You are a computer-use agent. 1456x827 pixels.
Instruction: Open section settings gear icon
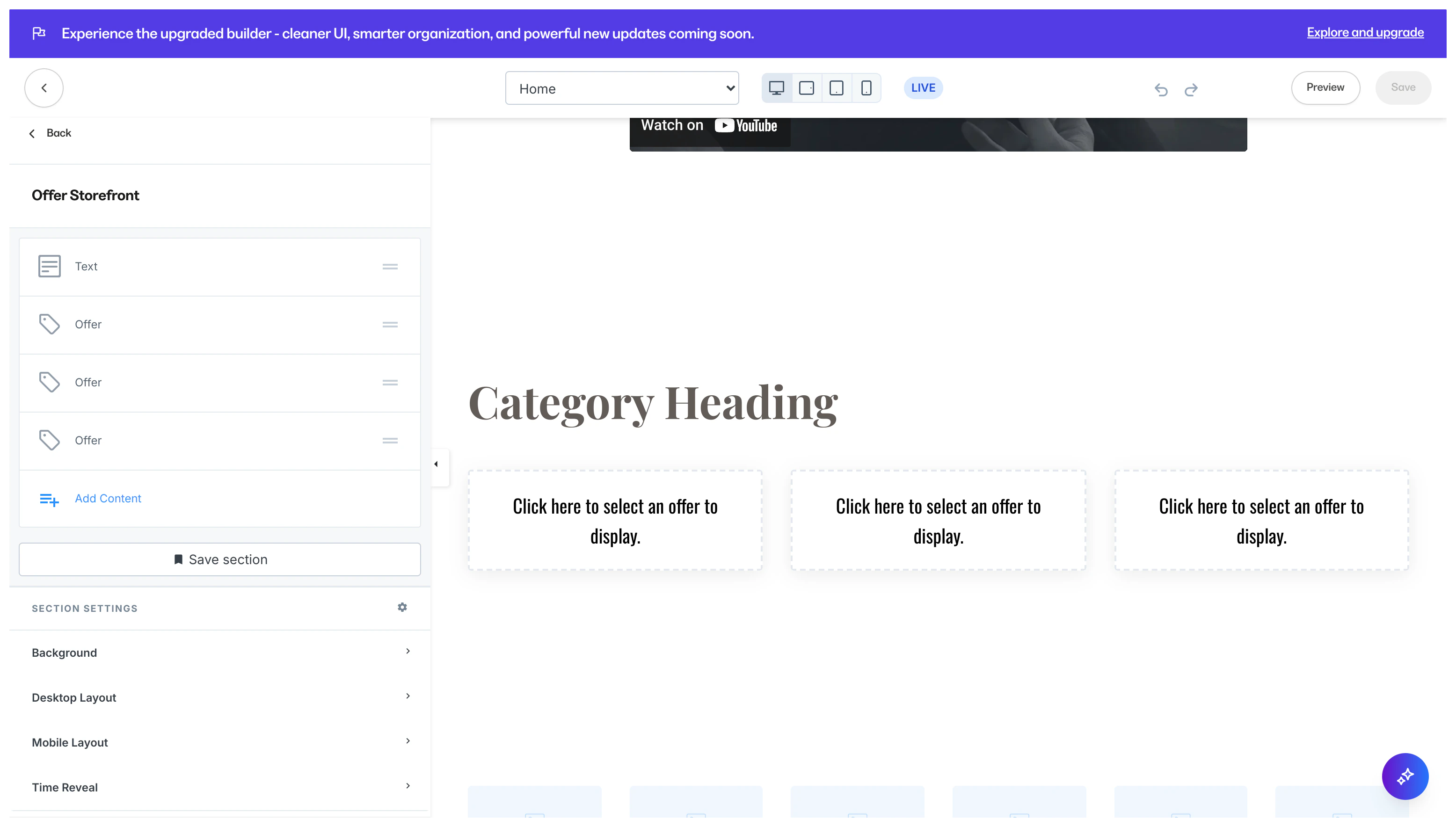coord(402,607)
